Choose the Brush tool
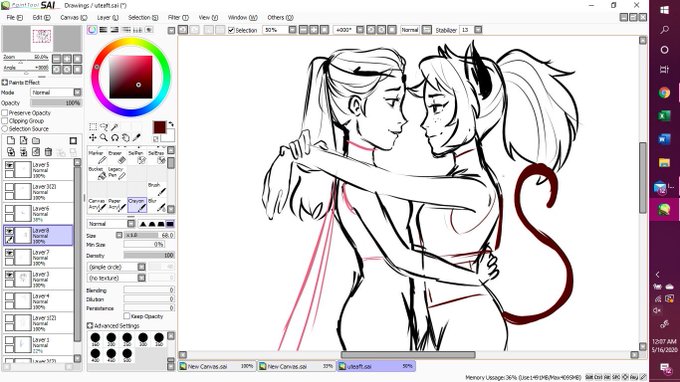The width and height of the screenshot is (680, 382). (157, 189)
